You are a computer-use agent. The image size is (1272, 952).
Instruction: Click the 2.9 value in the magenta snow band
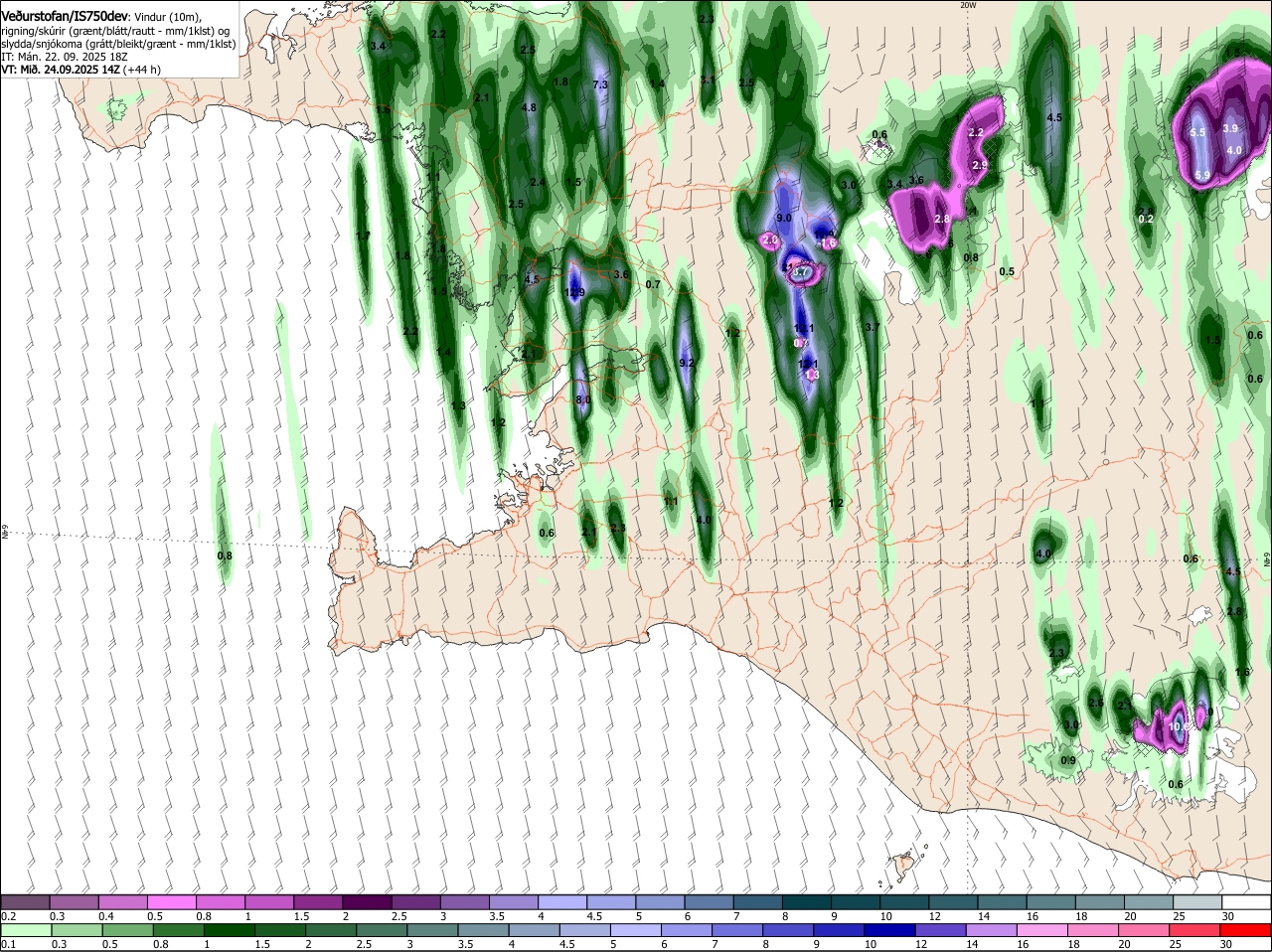click(x=980, y=165)
